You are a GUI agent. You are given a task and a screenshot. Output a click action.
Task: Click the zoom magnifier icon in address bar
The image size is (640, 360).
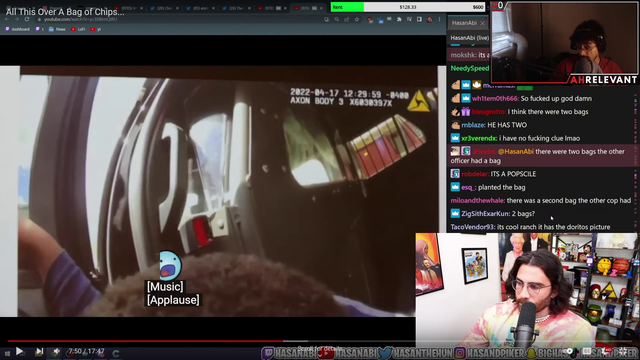(336, 19)
